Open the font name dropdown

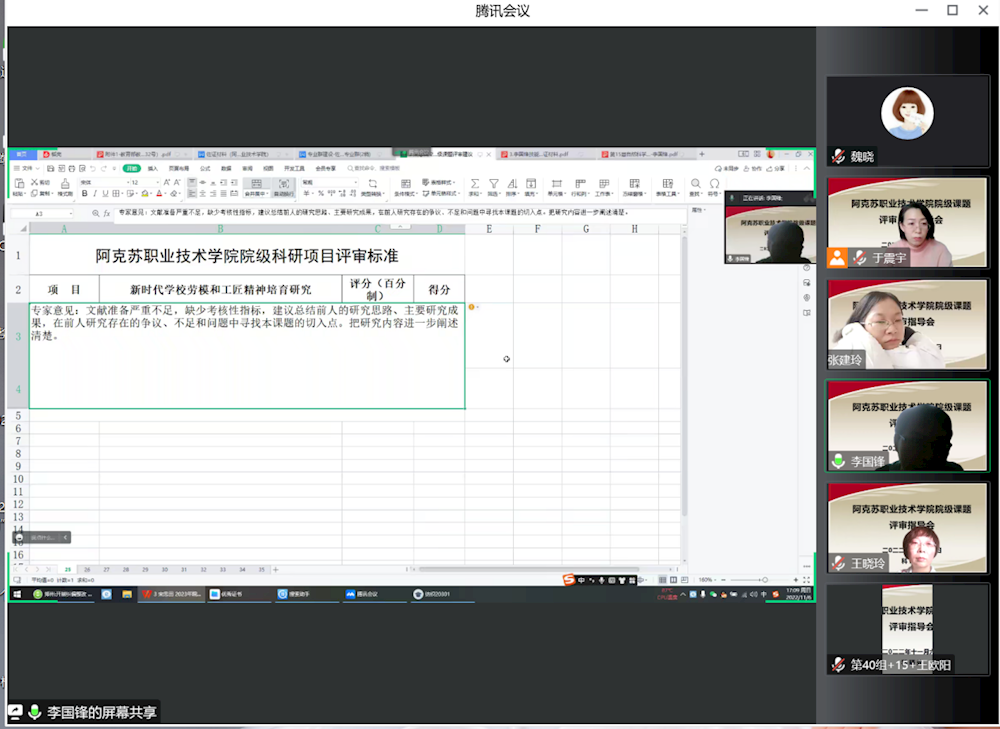[x=128, y=182]
